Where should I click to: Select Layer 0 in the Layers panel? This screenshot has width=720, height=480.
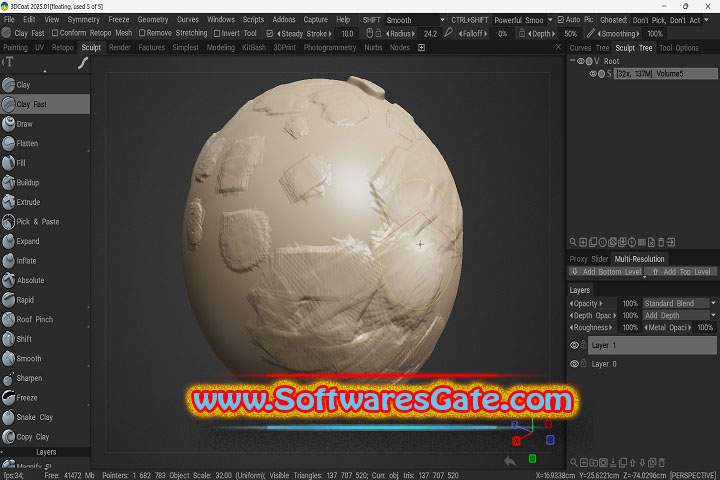652,364
